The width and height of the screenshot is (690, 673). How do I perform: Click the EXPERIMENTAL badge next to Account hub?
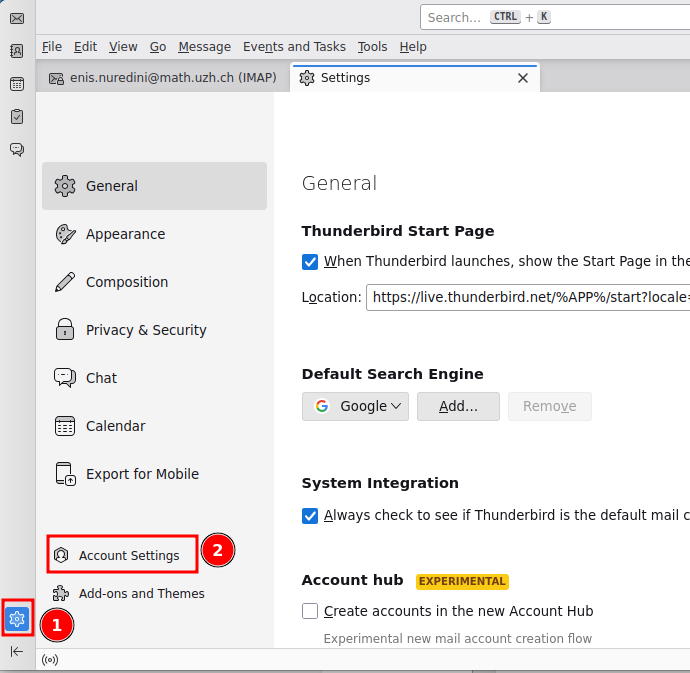(x=462, y=581)
